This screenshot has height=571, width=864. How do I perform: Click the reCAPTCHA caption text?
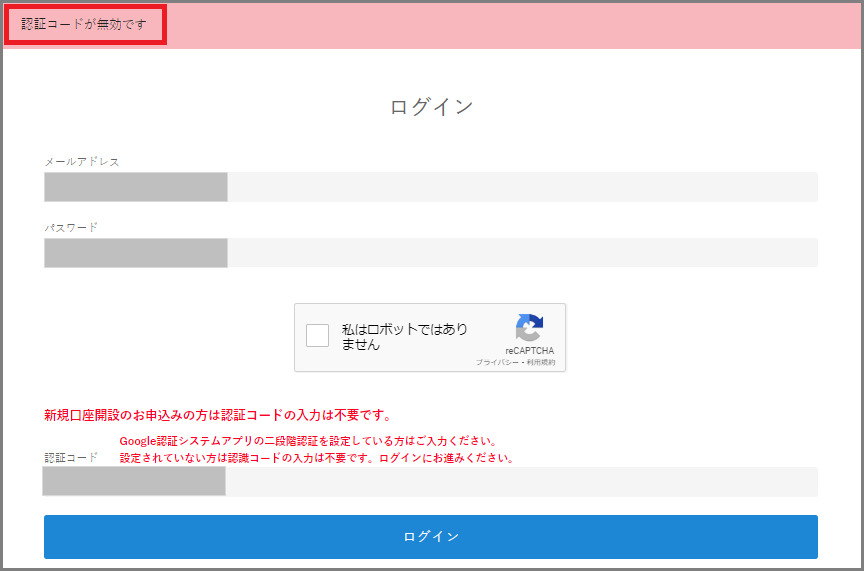(x=530, y=351)
